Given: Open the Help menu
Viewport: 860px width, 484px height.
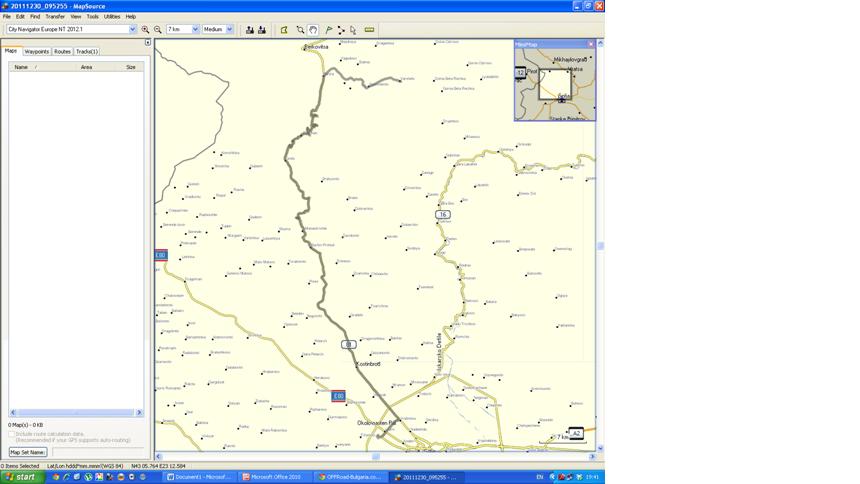Looking at the screenshot, I should [131, 16].
